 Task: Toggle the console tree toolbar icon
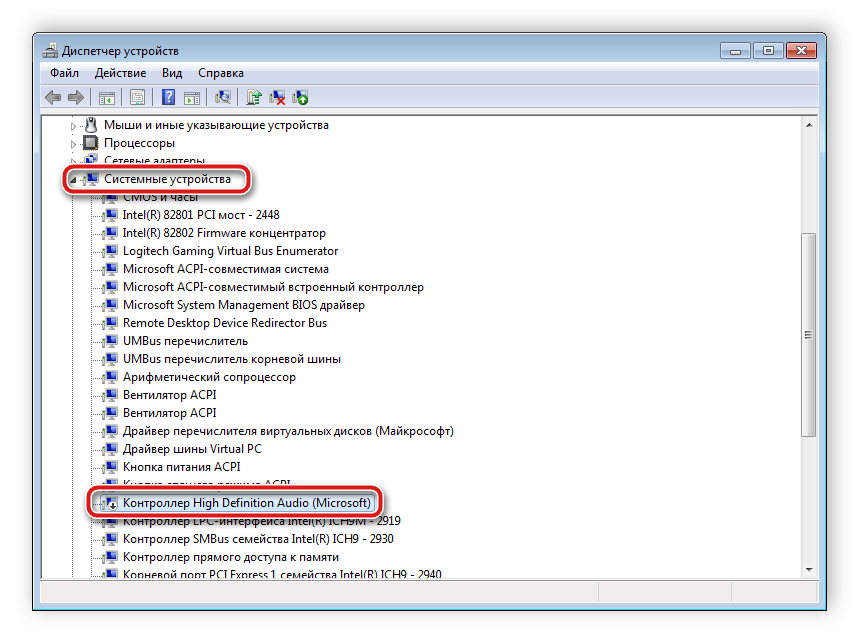coord(106,98)
